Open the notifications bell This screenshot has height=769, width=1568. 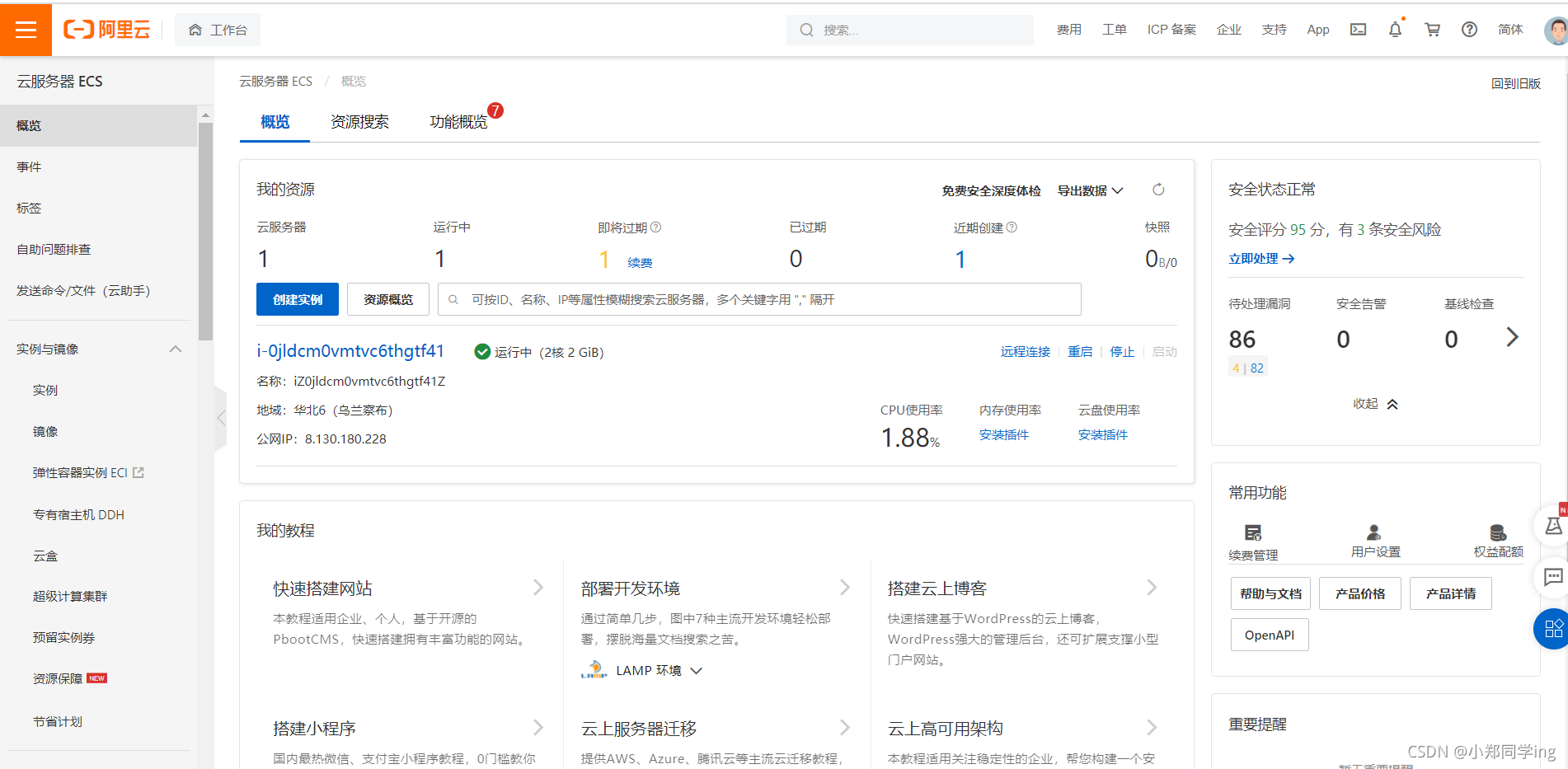point(1395,30)
